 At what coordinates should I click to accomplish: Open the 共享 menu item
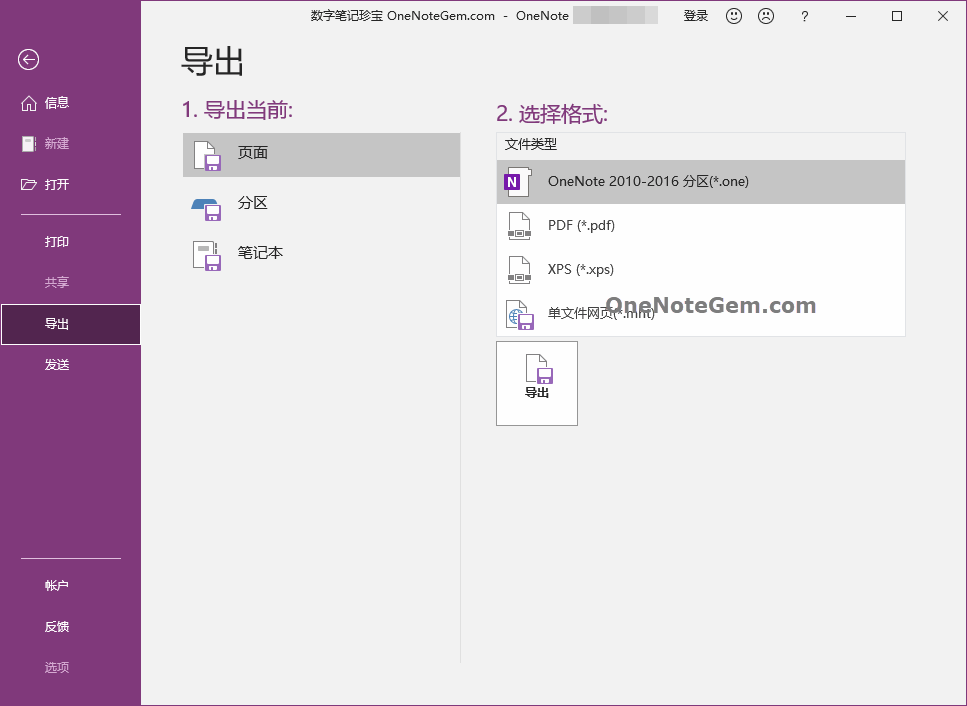pyautogui.click(x=70, y=282)
